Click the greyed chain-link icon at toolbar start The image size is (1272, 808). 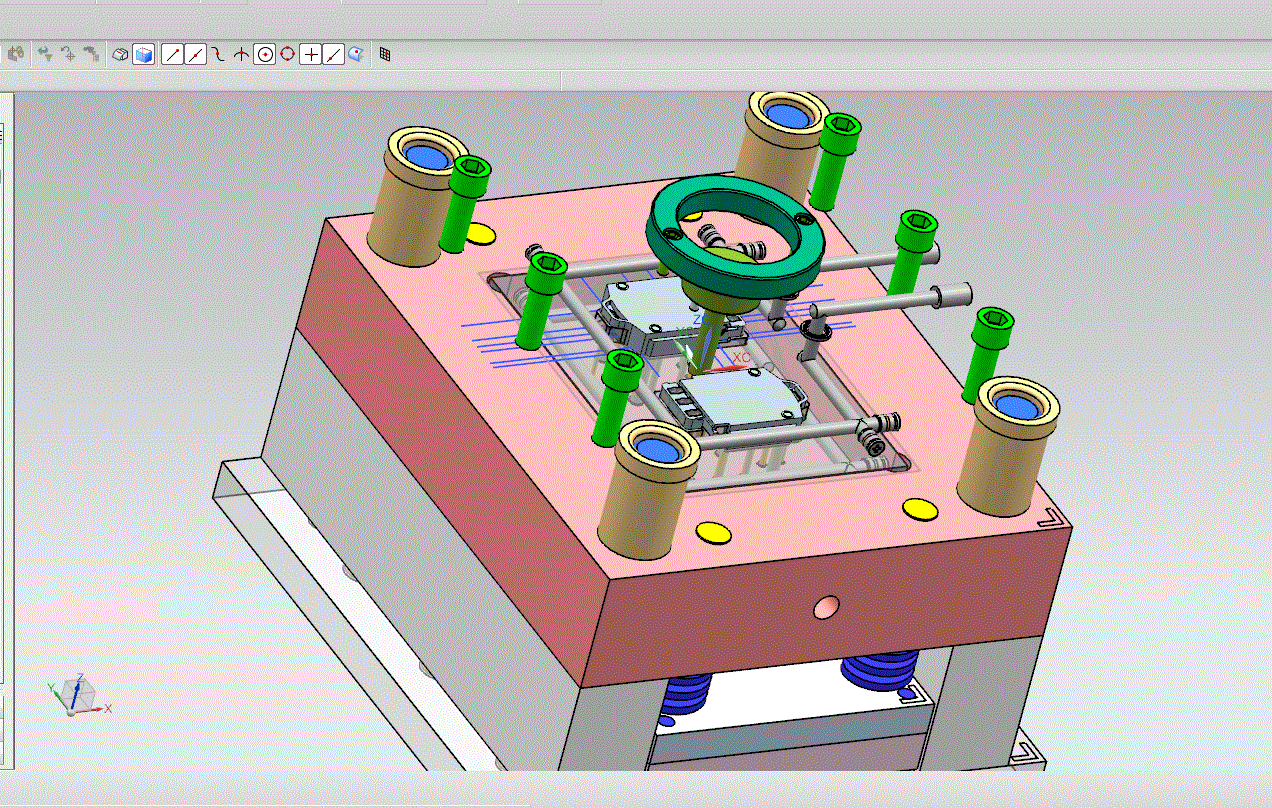pyautogui.click(x=15, y=54)
